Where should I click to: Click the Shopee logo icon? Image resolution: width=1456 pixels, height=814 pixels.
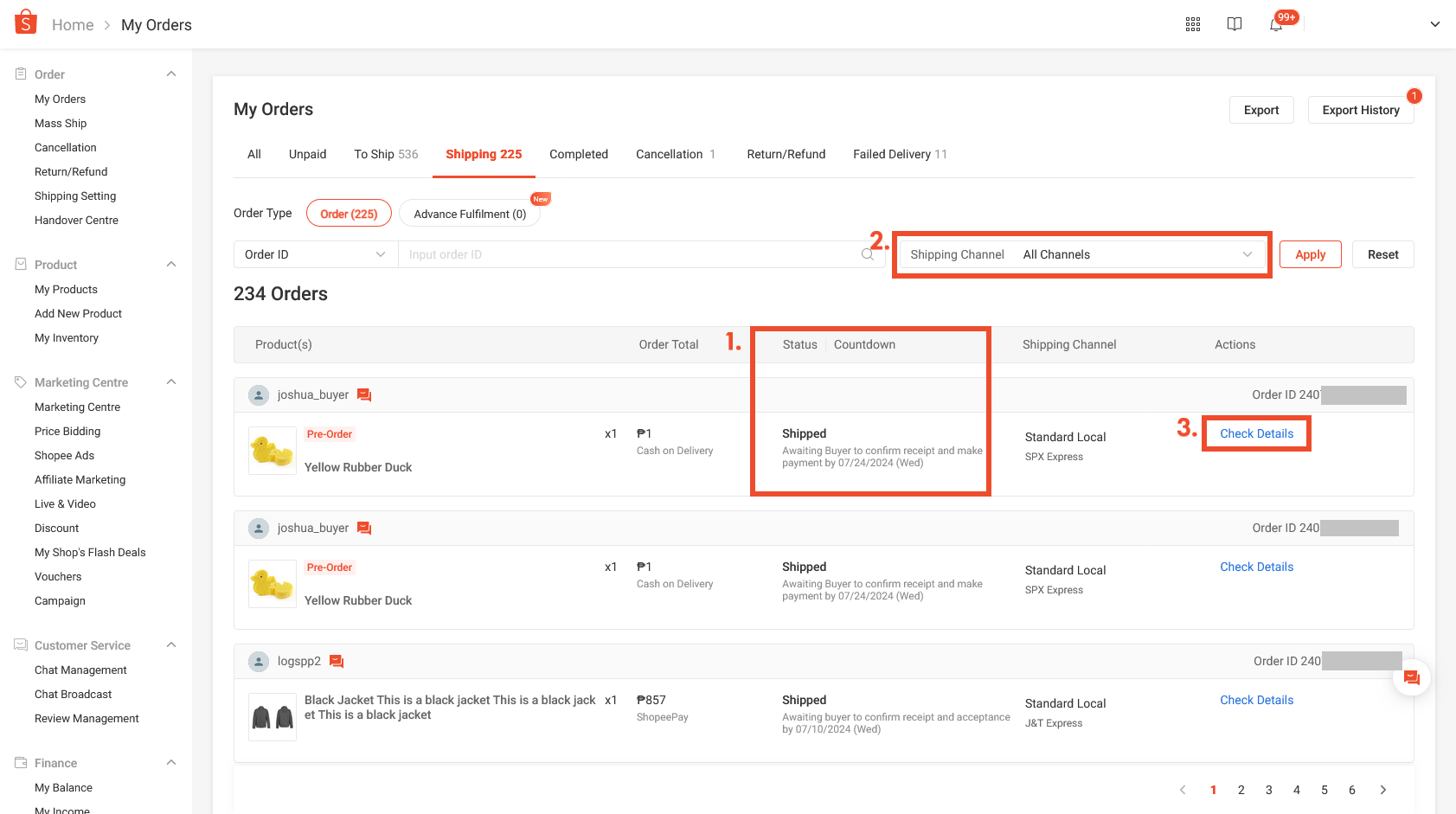[x=26, y=22]
